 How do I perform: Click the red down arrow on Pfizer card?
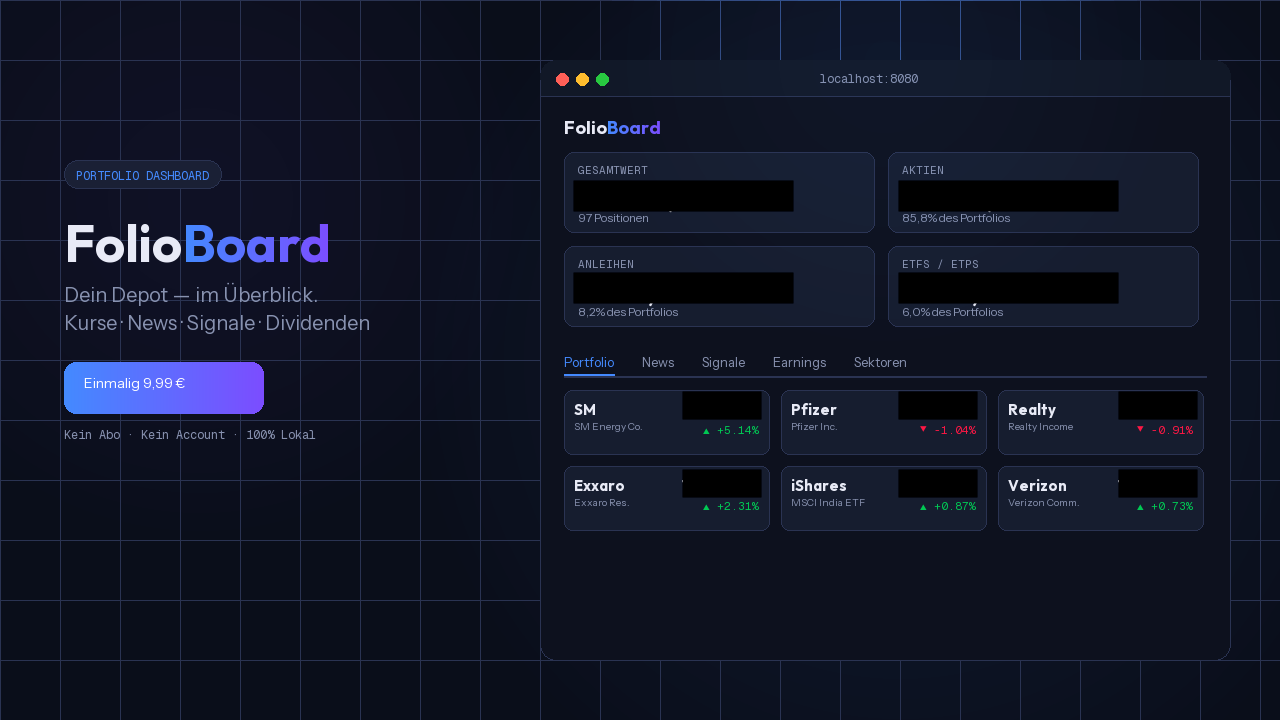(922, 431)
